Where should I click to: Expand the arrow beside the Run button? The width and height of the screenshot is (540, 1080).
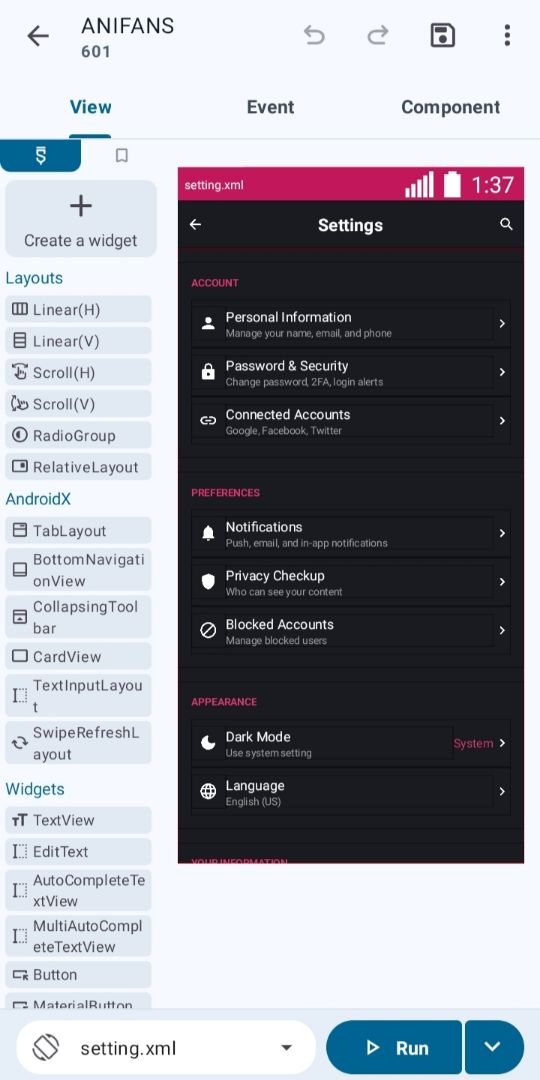[x=494, y=1047]
